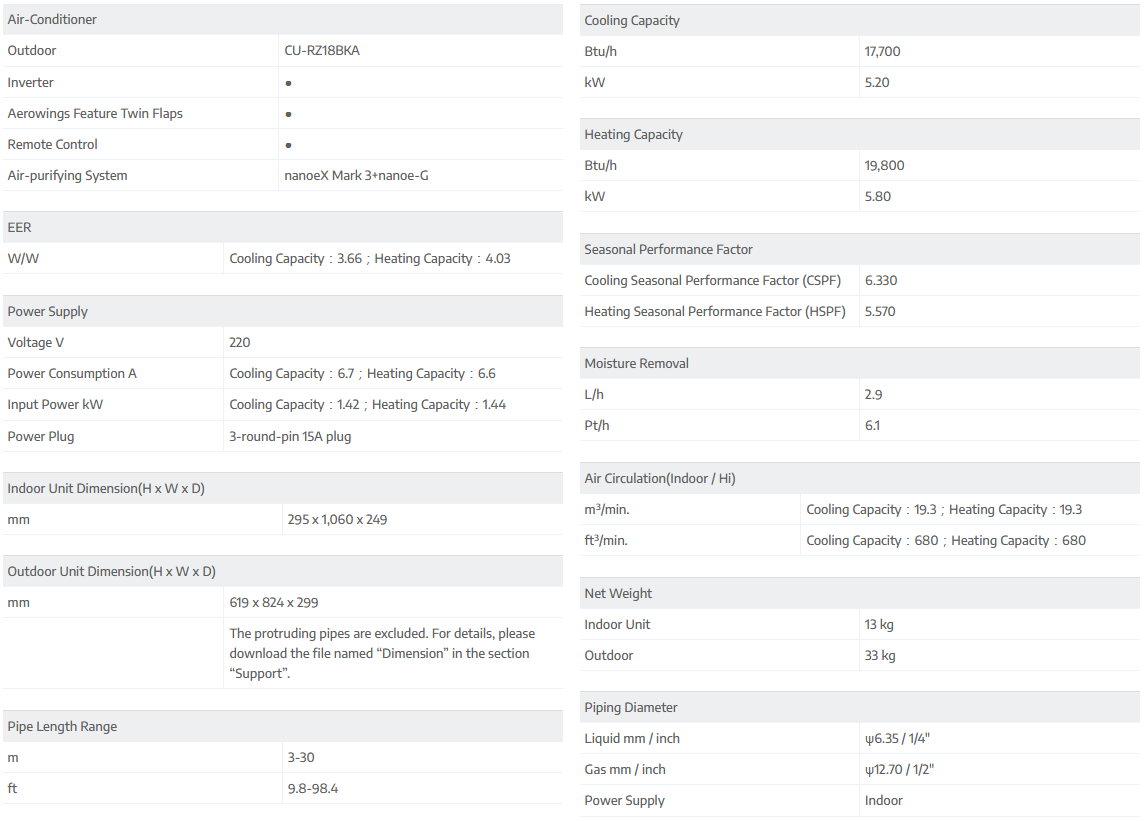Click the Moisture Removal section header
The image size is (1144, 821).
(x=636, y=364)
